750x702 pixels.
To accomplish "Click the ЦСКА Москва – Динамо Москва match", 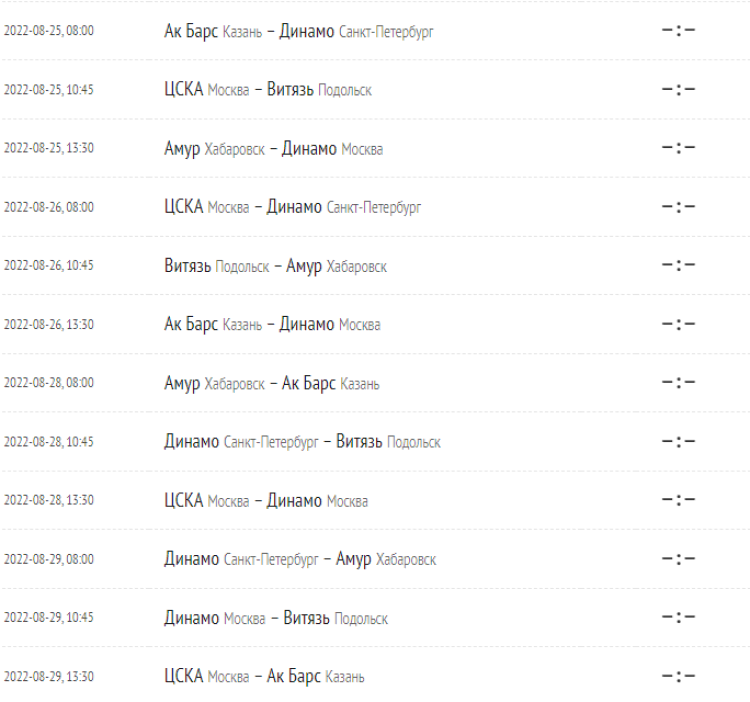I will click(x=266, y=501).
